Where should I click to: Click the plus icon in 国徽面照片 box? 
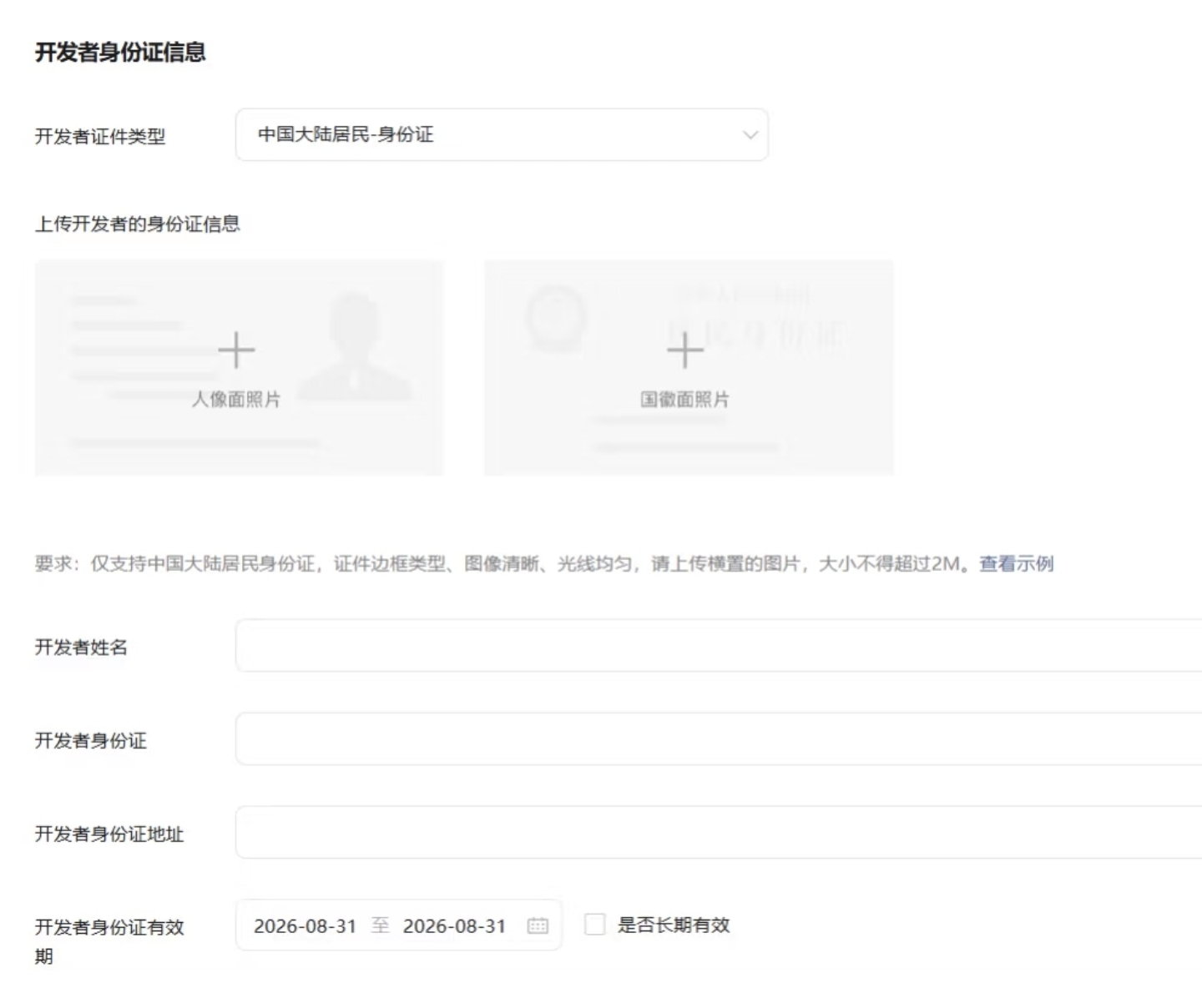pyautogui.click(x=685, y=350)
